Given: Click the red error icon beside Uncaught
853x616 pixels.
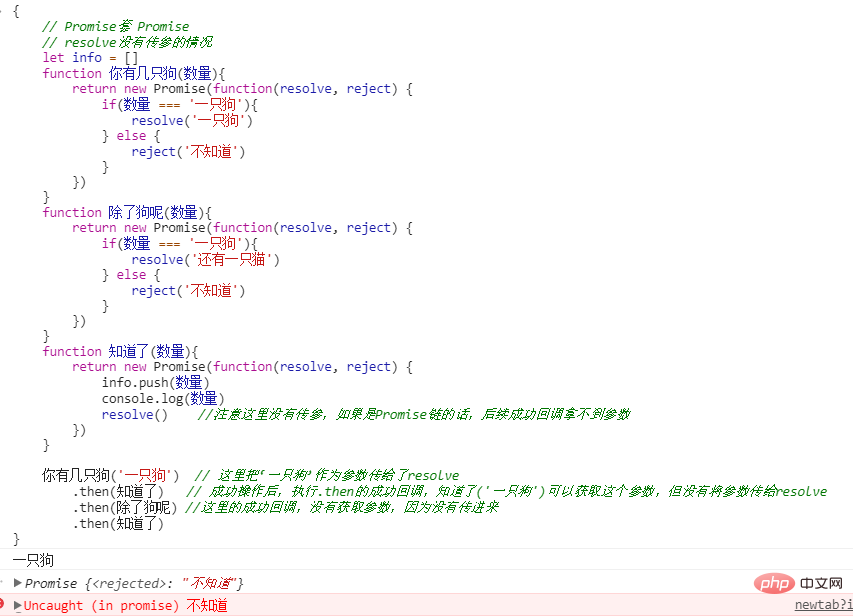Looking at the screenshot, I should click(2, 603).
